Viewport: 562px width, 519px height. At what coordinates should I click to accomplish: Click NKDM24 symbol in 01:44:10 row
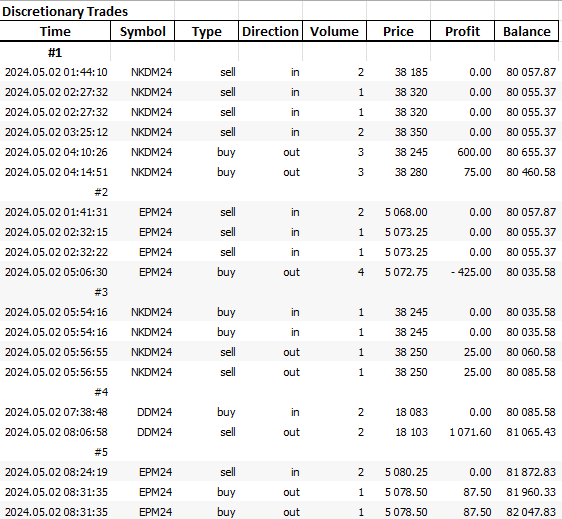point(151,72)
